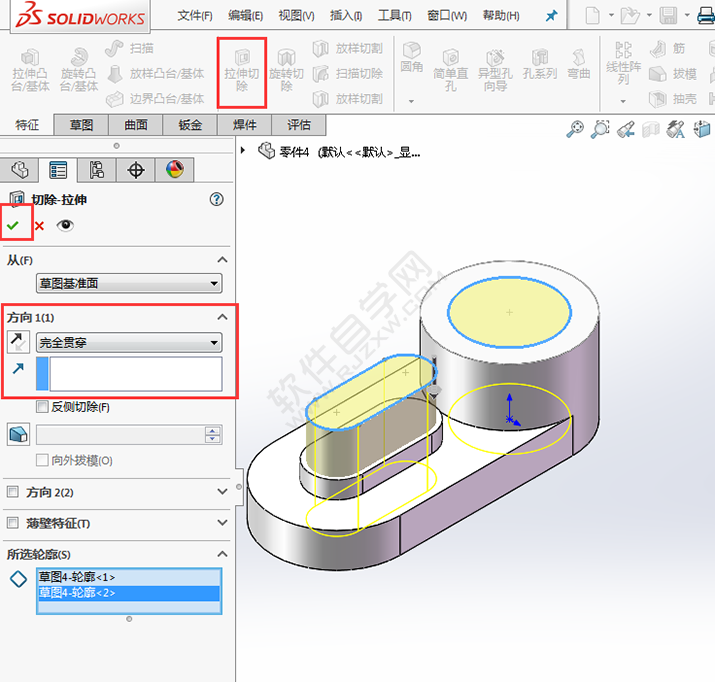Open the View (视图) menu
715x682 pixels.
click(296, 16)
